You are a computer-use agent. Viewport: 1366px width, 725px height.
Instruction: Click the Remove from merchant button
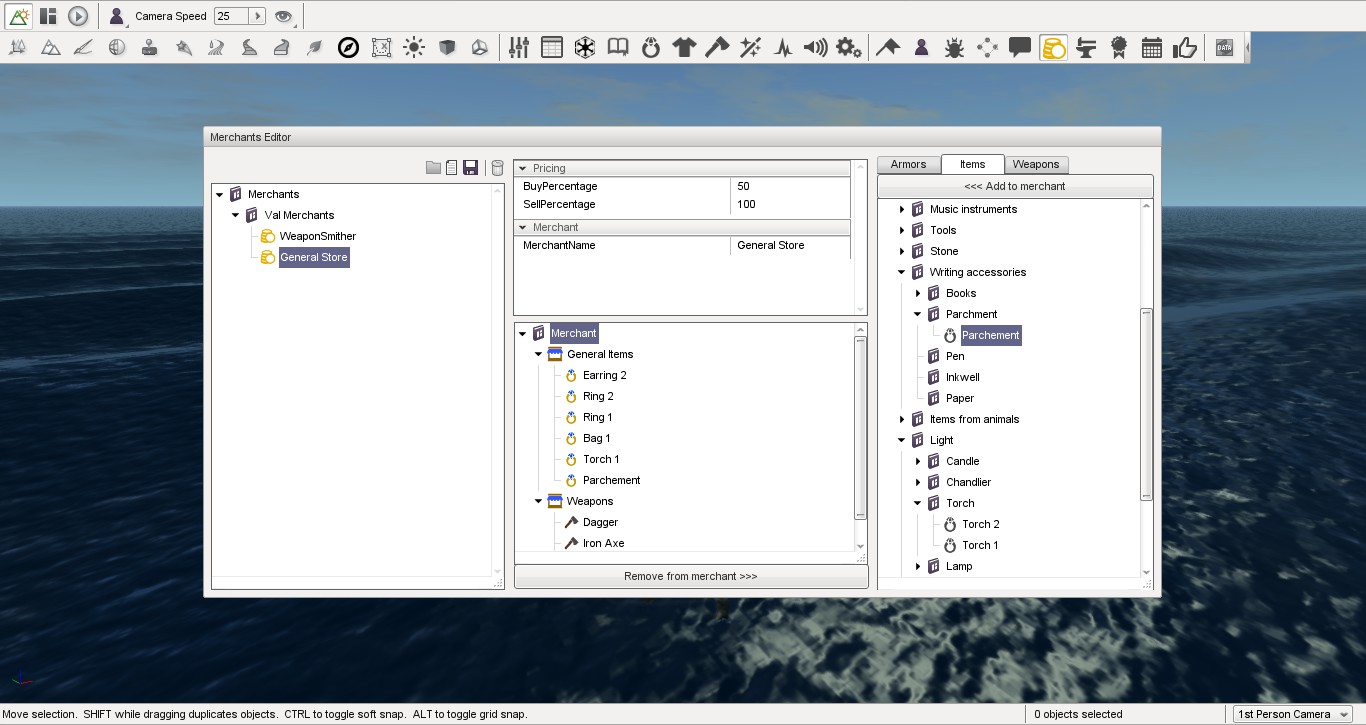[x=691, y=575]
